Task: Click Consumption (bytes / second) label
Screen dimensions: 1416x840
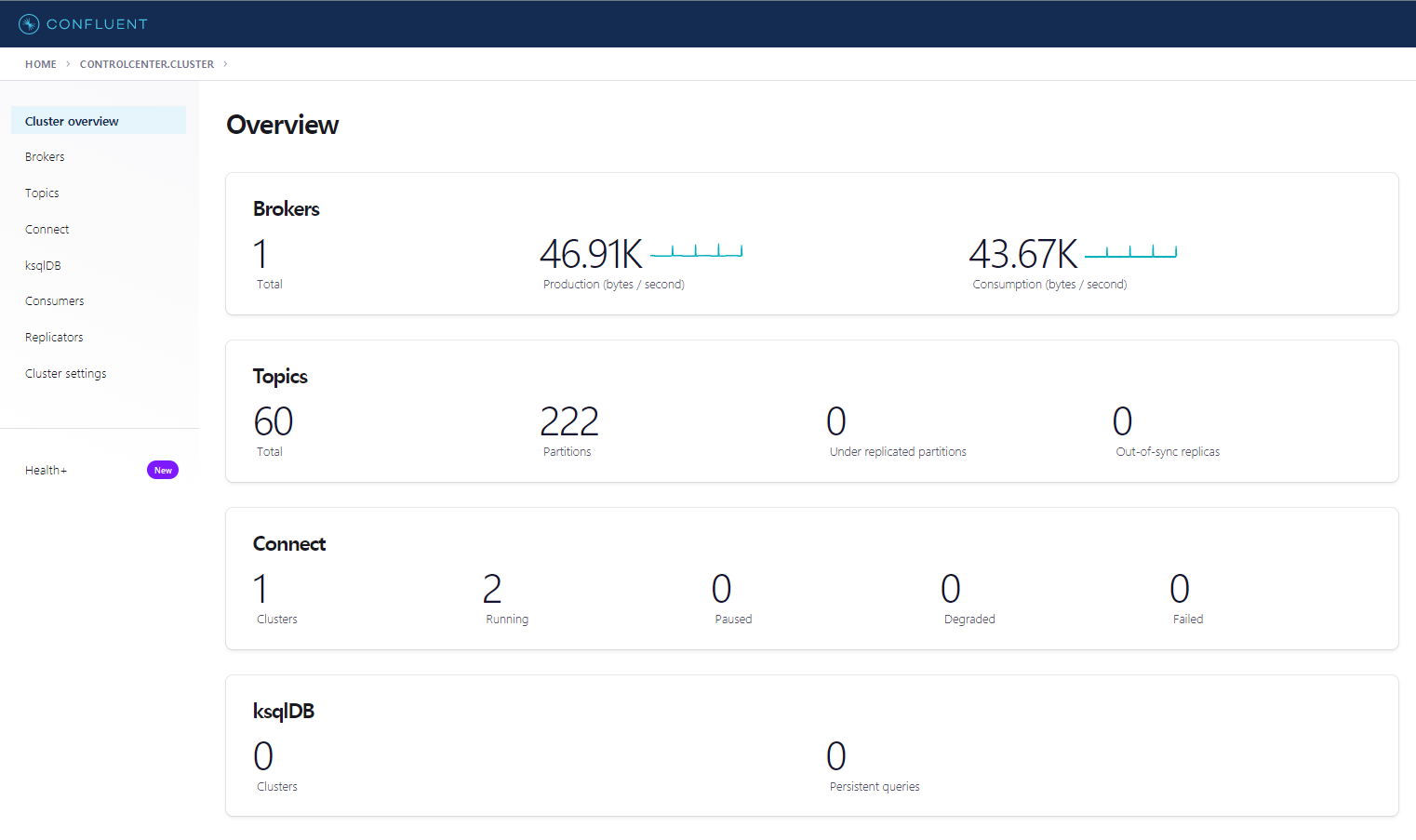Action: pos(1049,285)
